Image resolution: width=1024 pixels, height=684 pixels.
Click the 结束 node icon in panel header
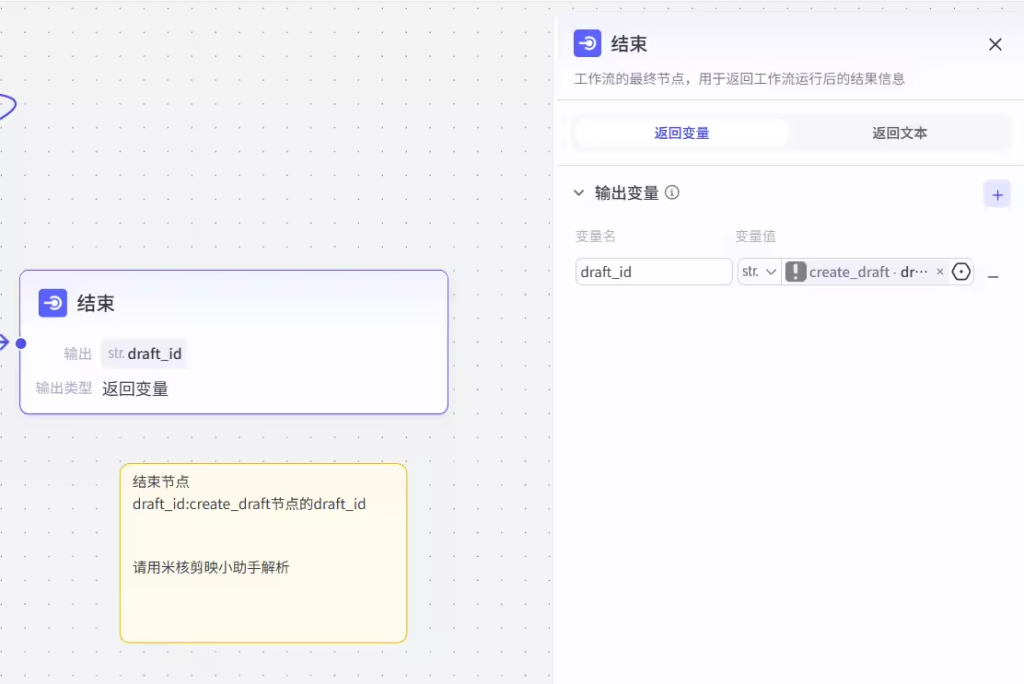(x=587, y=44)
